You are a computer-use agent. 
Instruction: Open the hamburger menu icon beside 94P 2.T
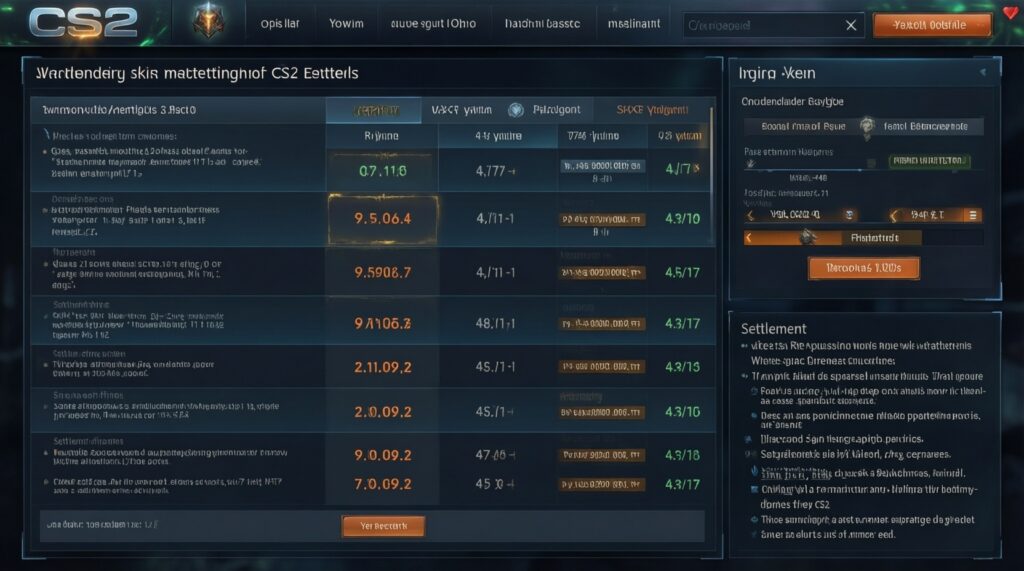(972, 215)
